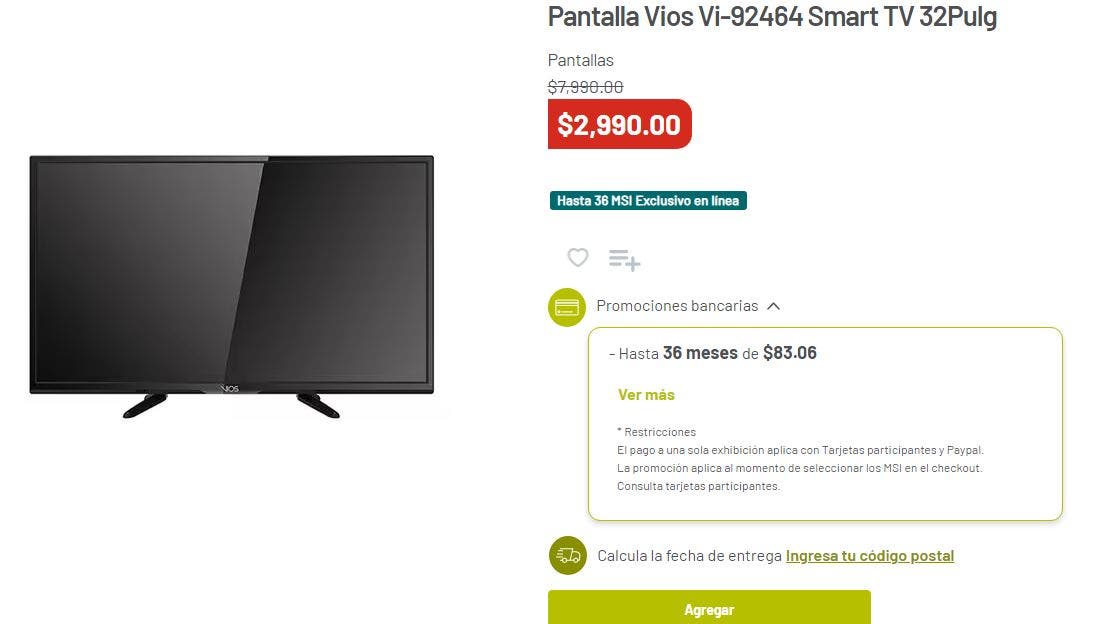
Task: Click the Hasta 36 MSI Exclusivo badge
Action: point(648,200)
